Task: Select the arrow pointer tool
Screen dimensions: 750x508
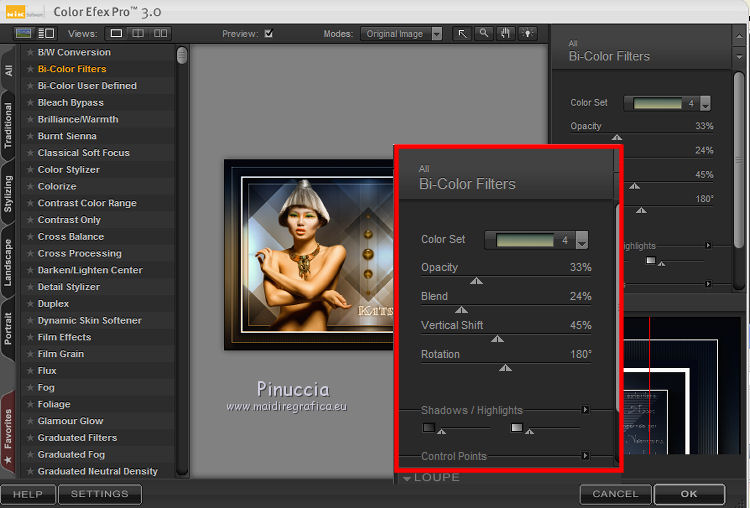Action: pyautogui.click(x=463, y=33)
